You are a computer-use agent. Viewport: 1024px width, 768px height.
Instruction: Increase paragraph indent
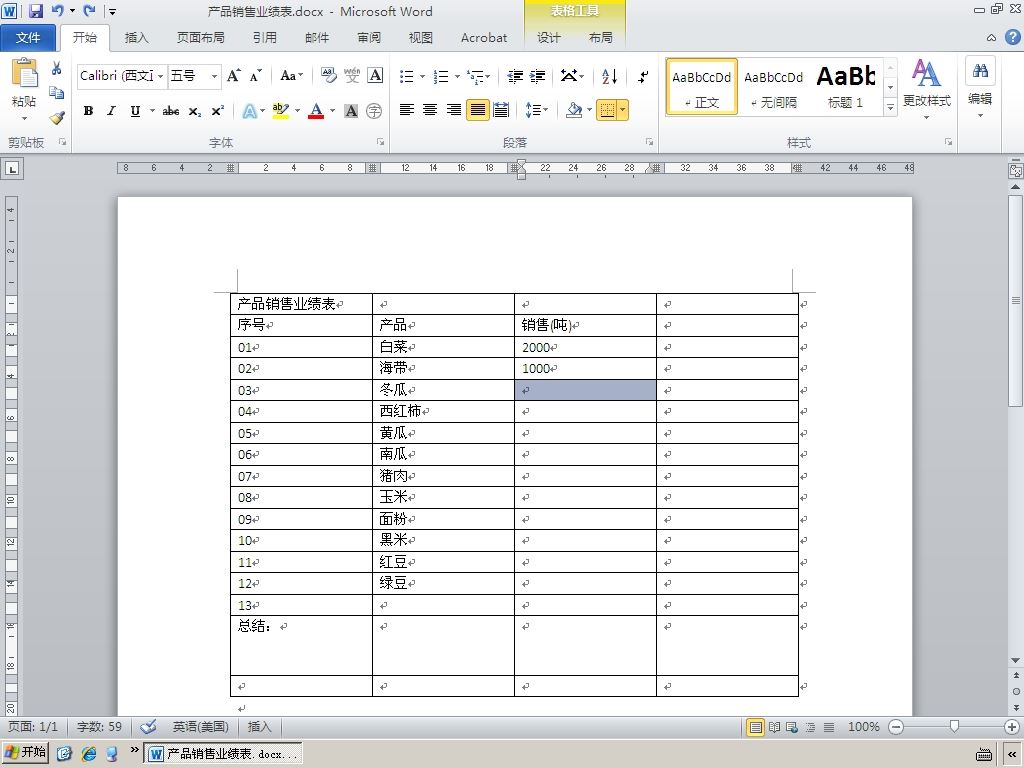pyautogui.click(x=537, y=76)
